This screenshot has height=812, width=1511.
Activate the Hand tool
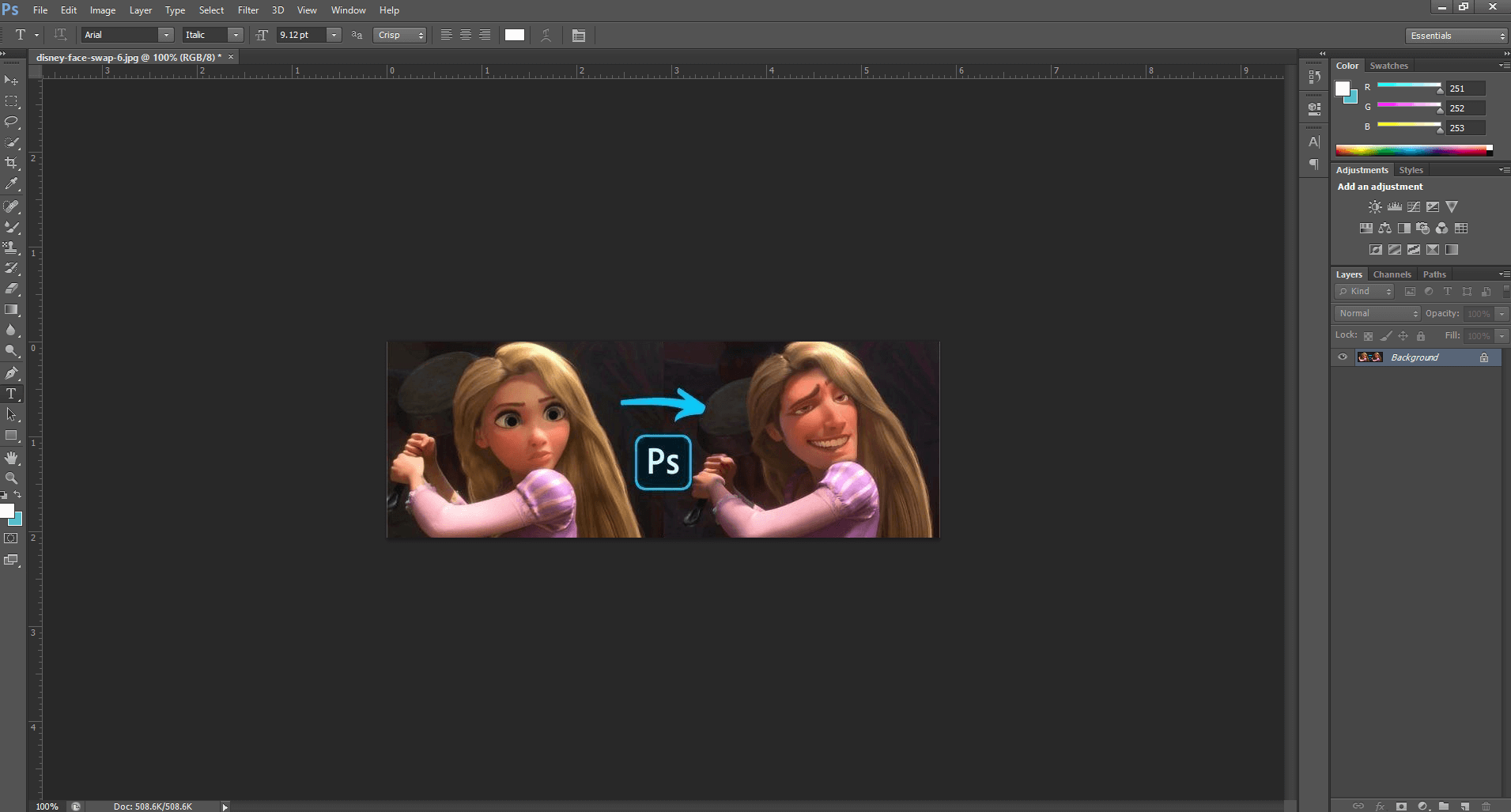click(11, 458)
